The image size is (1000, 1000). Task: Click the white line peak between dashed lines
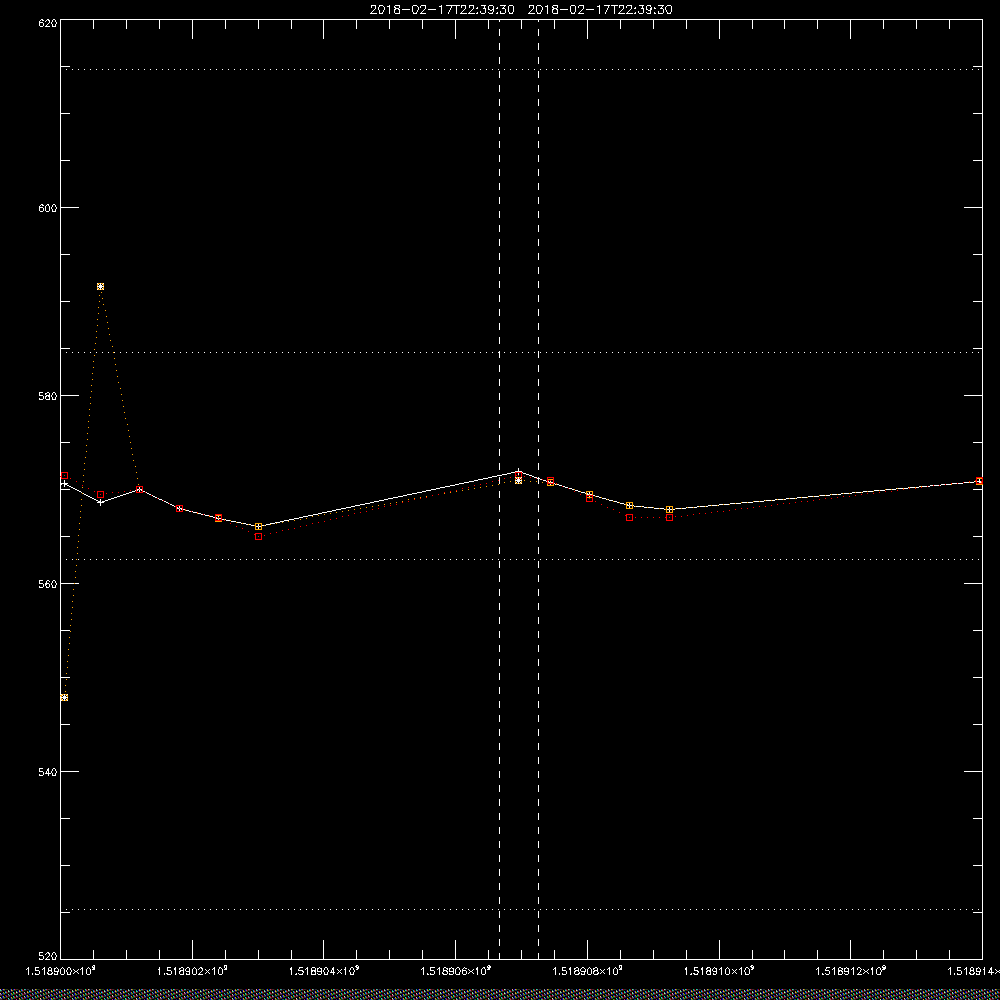(518, 471)
